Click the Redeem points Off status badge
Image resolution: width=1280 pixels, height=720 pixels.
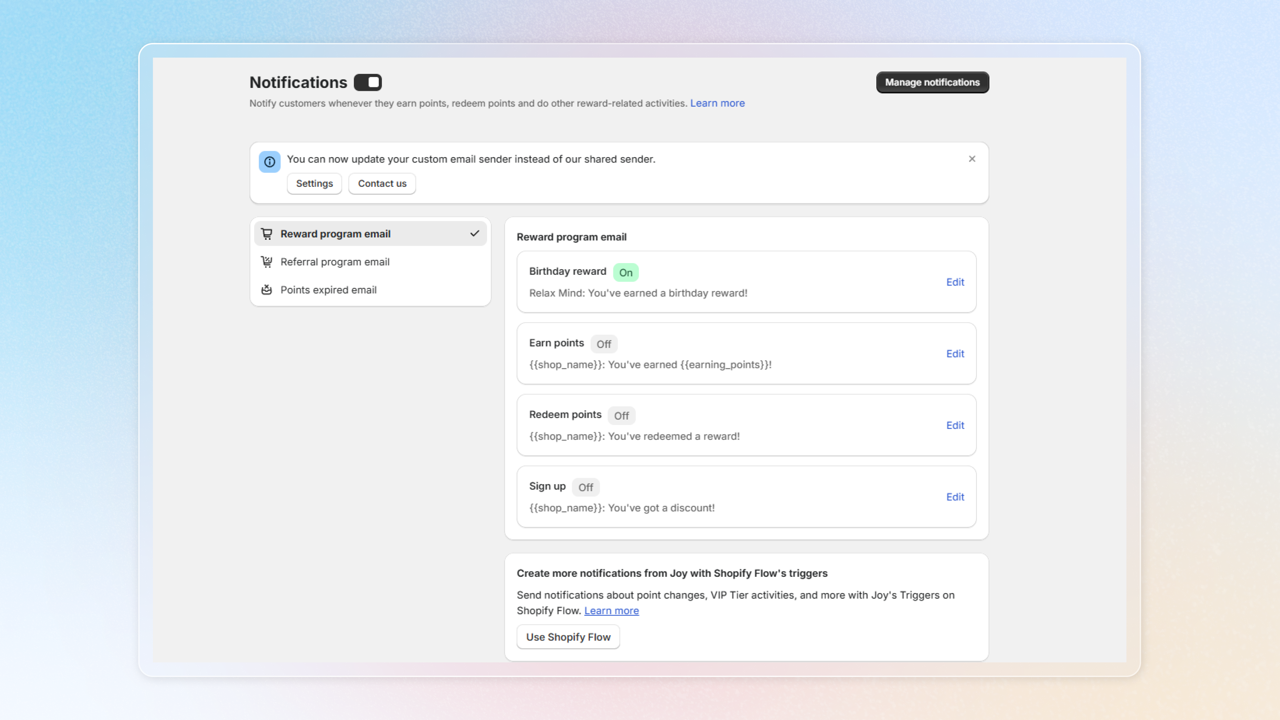click(622, 416)
